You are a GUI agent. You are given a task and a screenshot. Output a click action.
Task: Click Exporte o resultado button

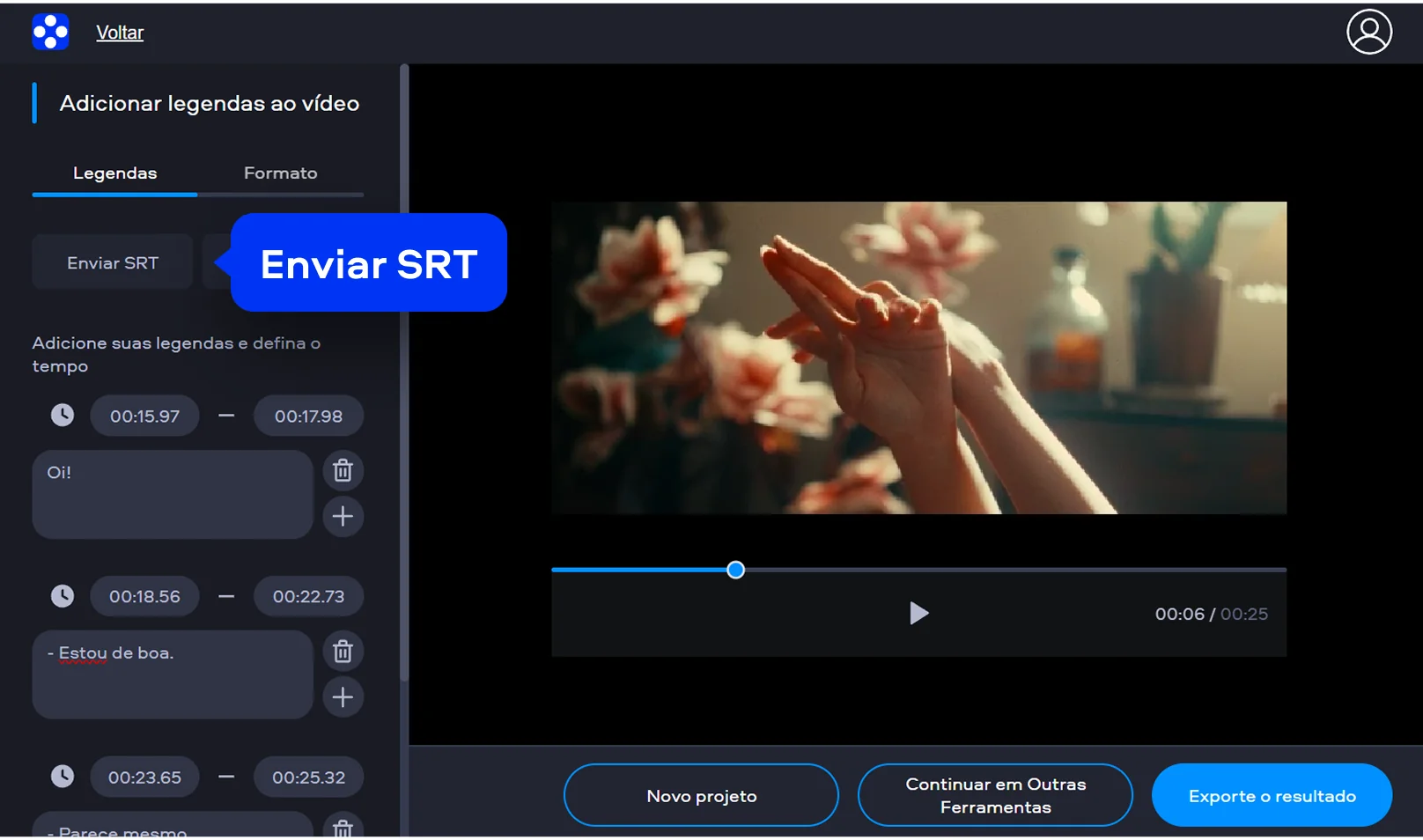point(1272,796)
